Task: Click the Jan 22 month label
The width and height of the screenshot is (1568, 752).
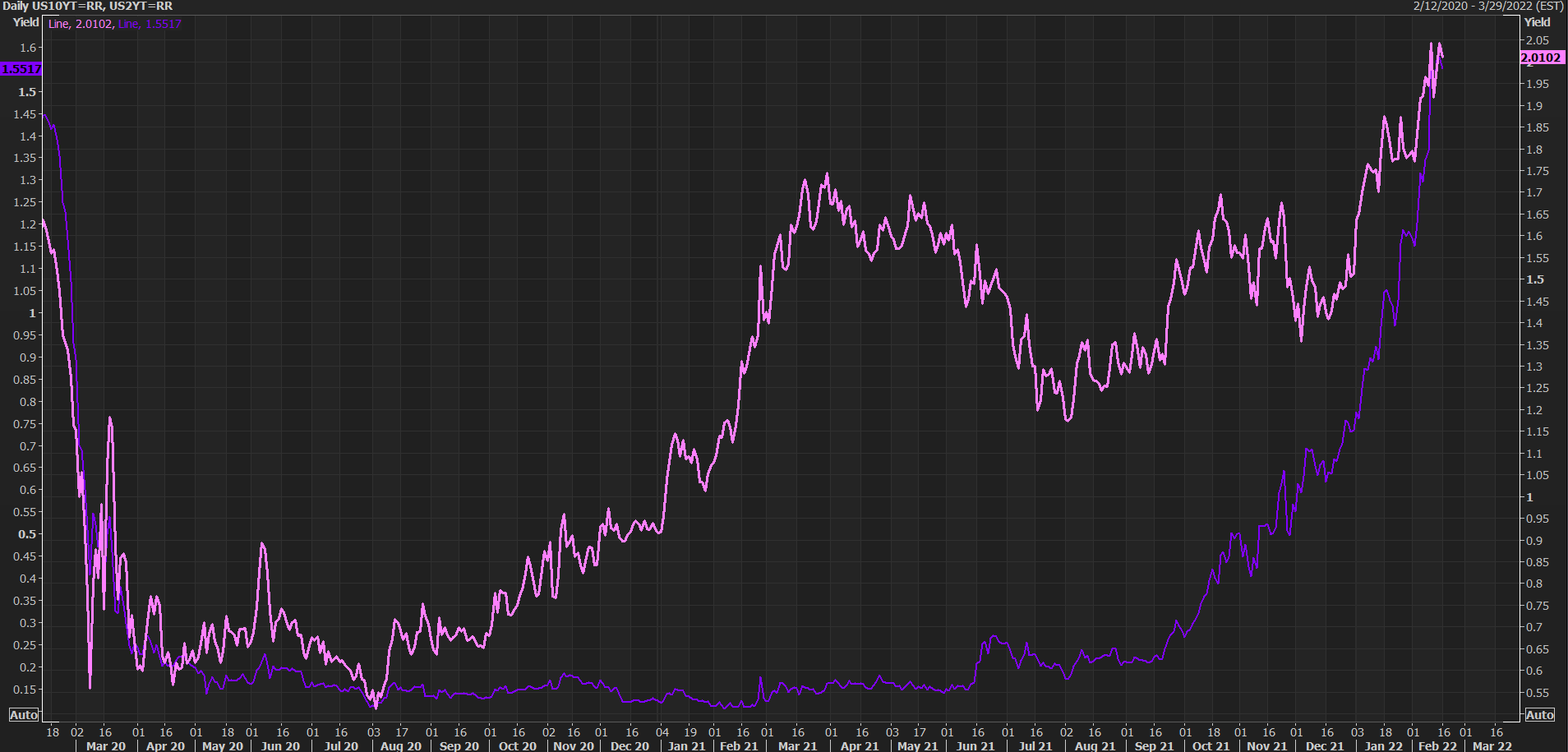Action: tap(1384, 746)
